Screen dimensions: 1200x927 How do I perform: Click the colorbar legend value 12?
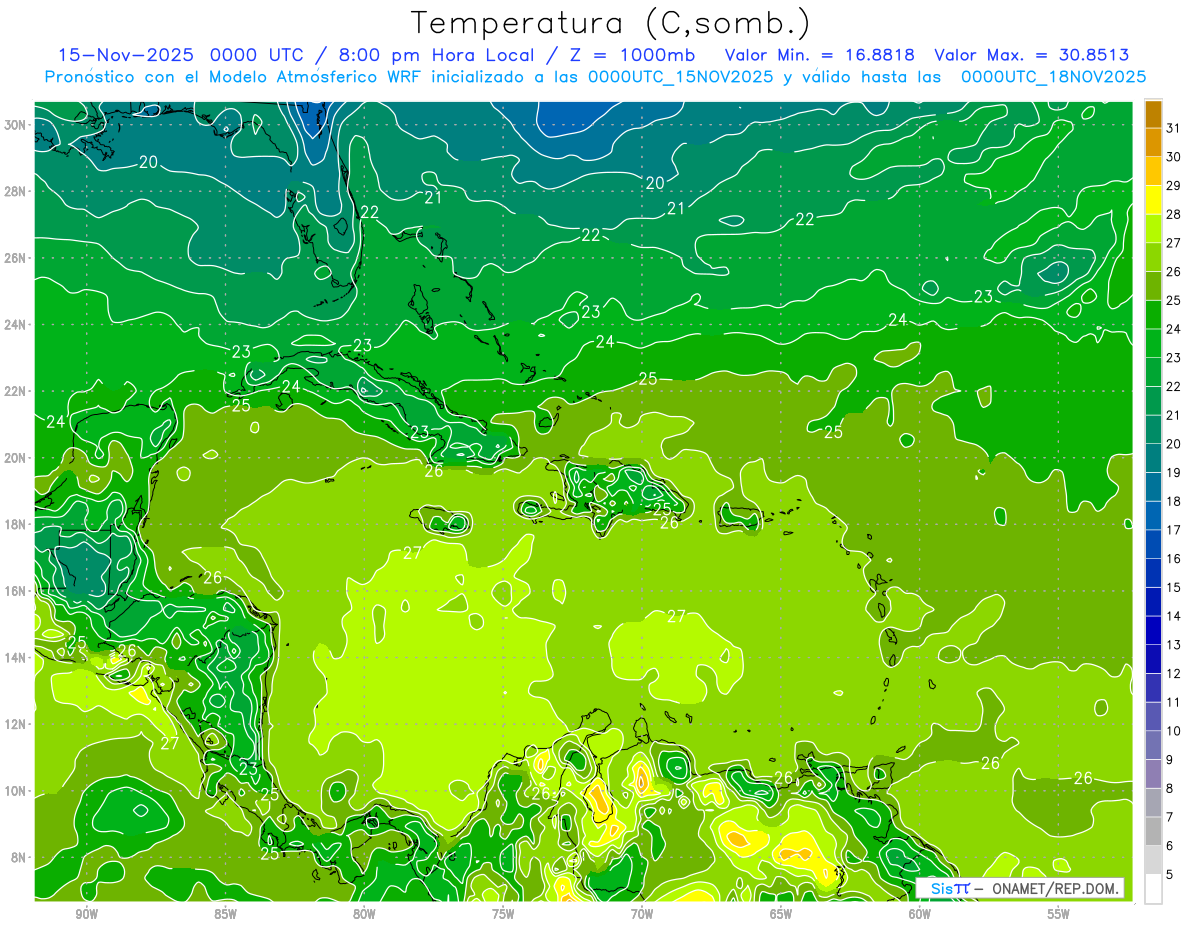tap(1174, 673)
